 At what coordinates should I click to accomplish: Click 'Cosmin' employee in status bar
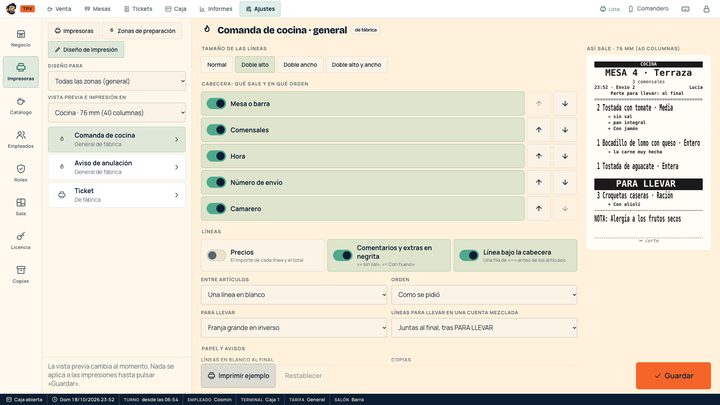[223, 399]
